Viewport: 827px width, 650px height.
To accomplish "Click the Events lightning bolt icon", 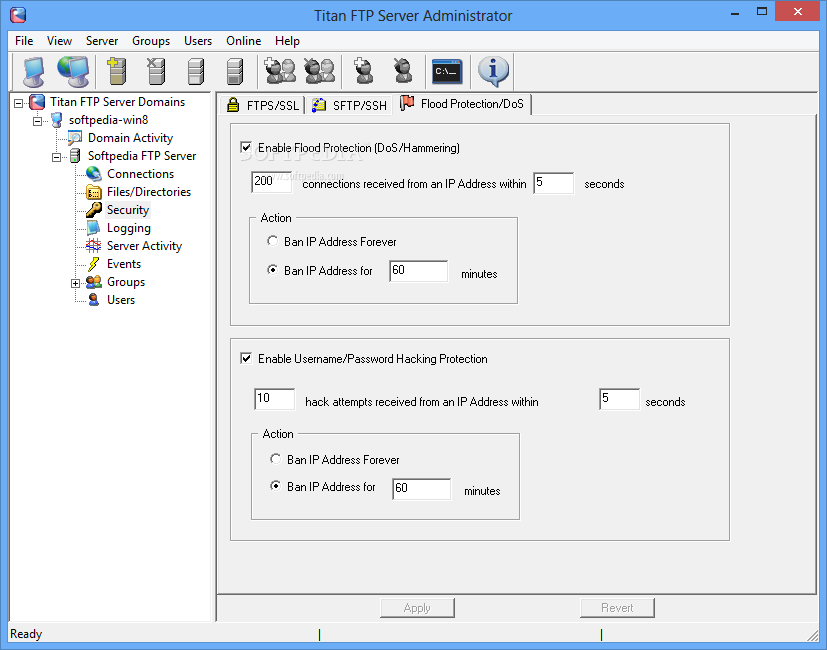I will point(94,263).
